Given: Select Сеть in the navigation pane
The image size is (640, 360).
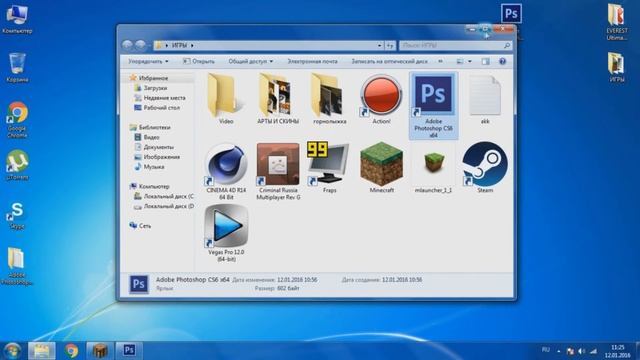Looking at the screenshot, I should tap(145, 226).
